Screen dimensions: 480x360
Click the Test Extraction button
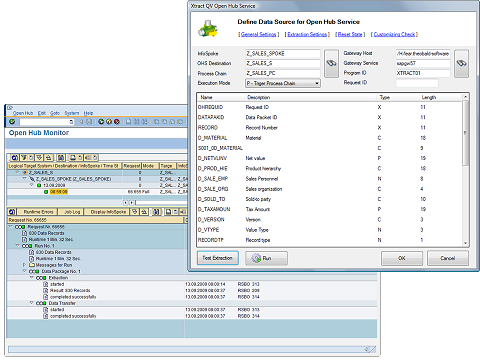pyautogui.click(x=218, y=258)
